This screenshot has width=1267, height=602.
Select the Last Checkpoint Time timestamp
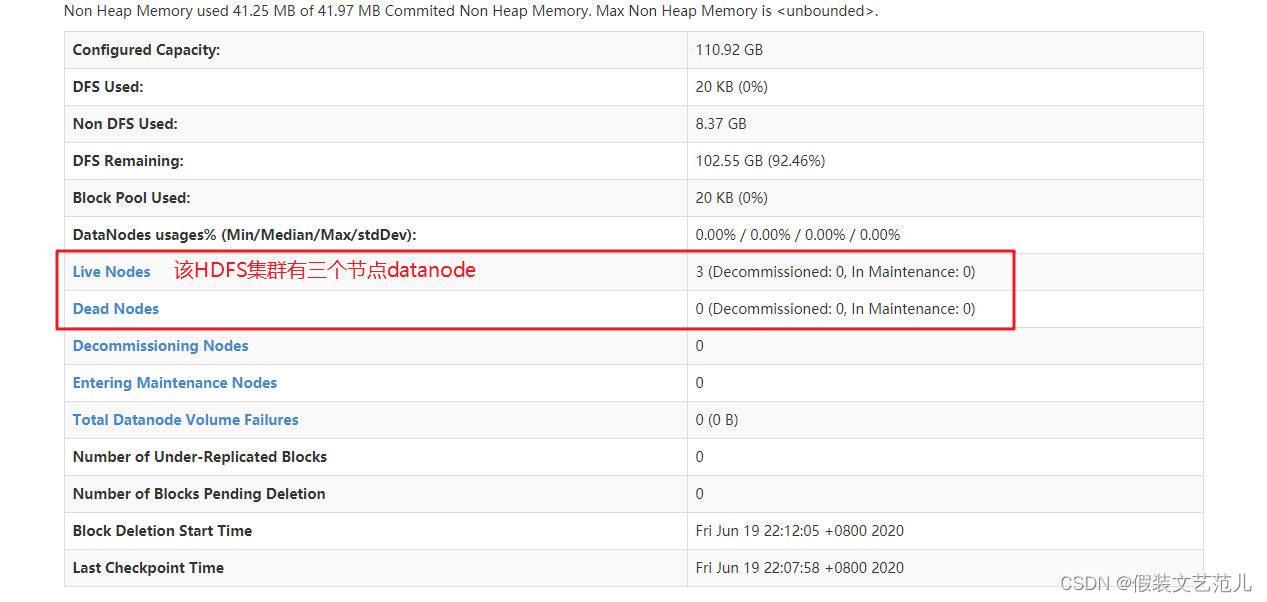[x=800, y=568]
